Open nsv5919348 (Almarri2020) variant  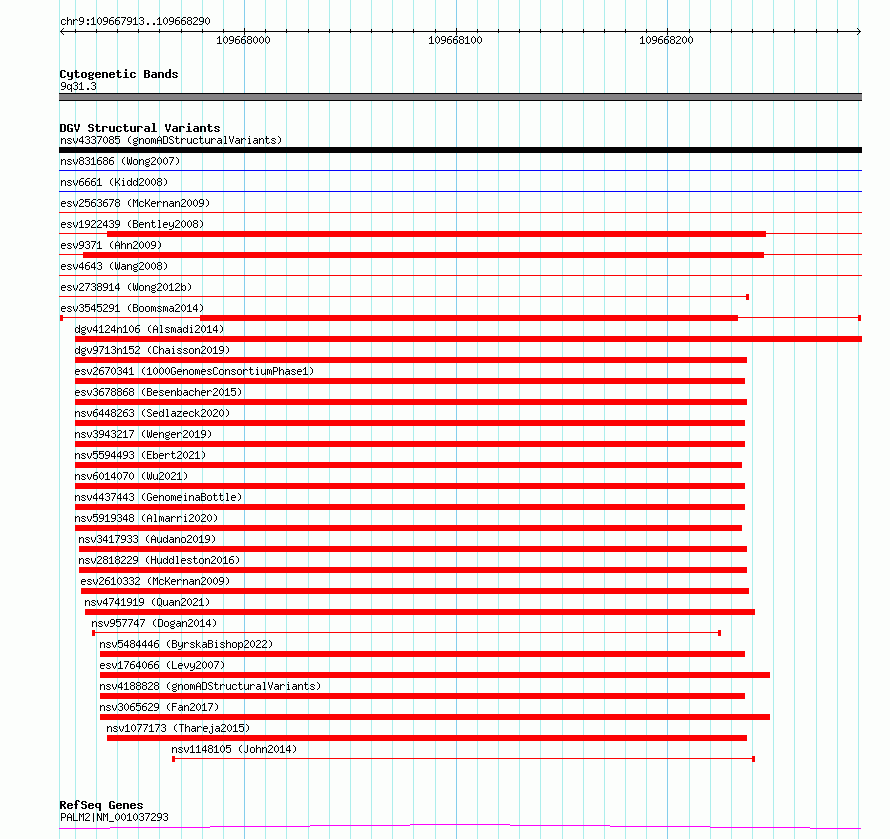pos(146,518)
